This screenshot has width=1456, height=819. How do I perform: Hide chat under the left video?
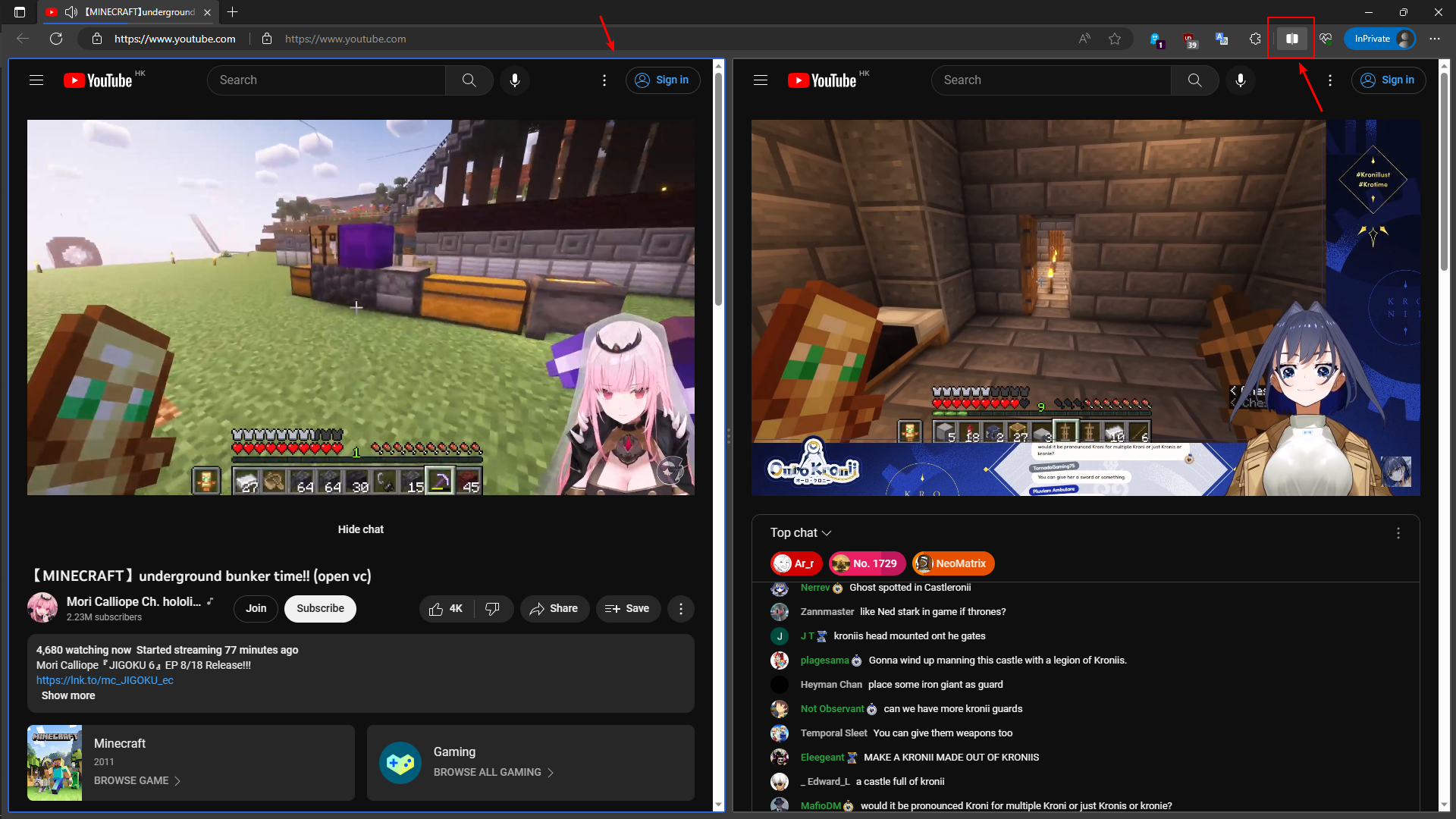point(361,529)
